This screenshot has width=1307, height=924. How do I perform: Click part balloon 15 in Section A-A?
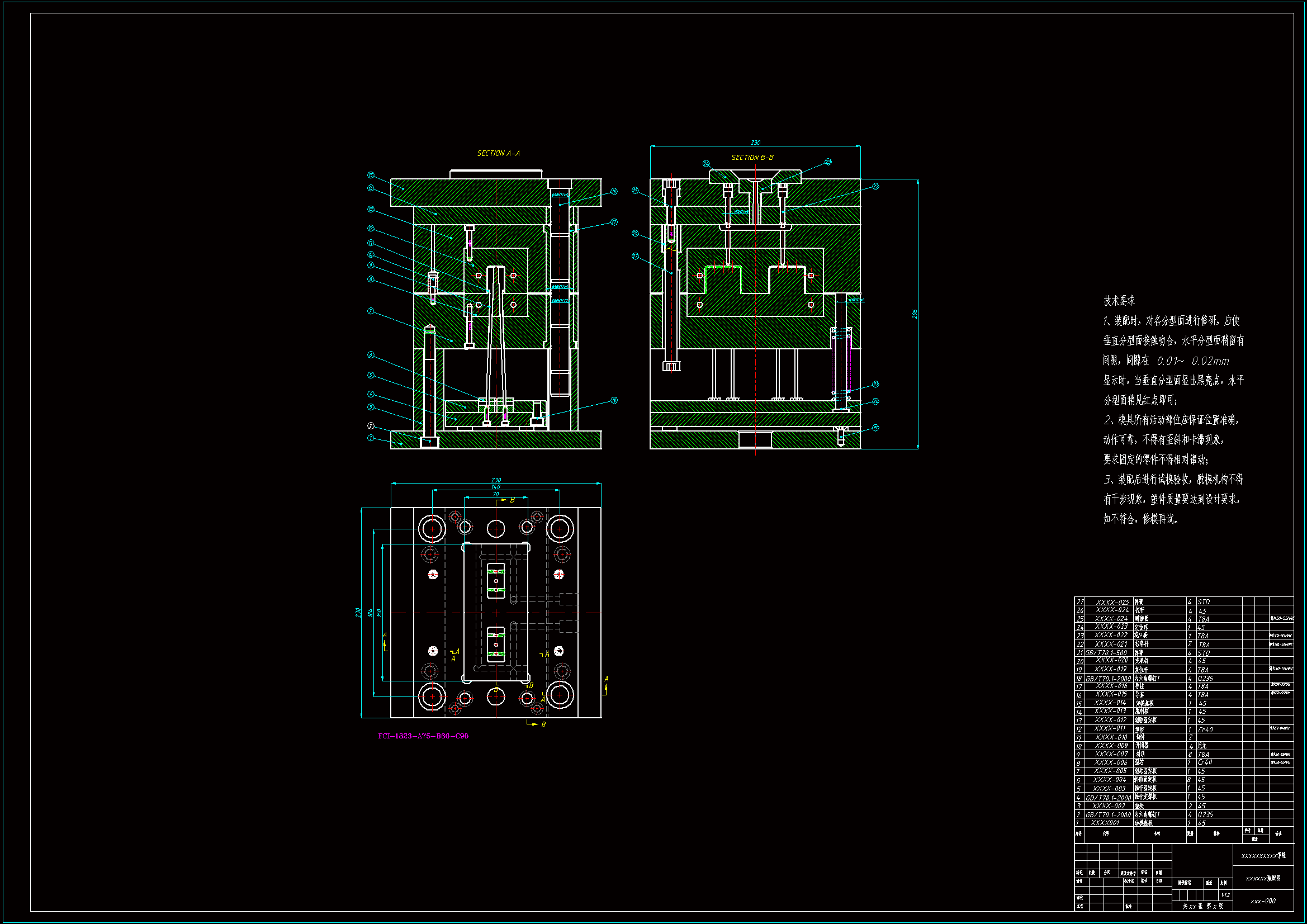tap(371, 176)
